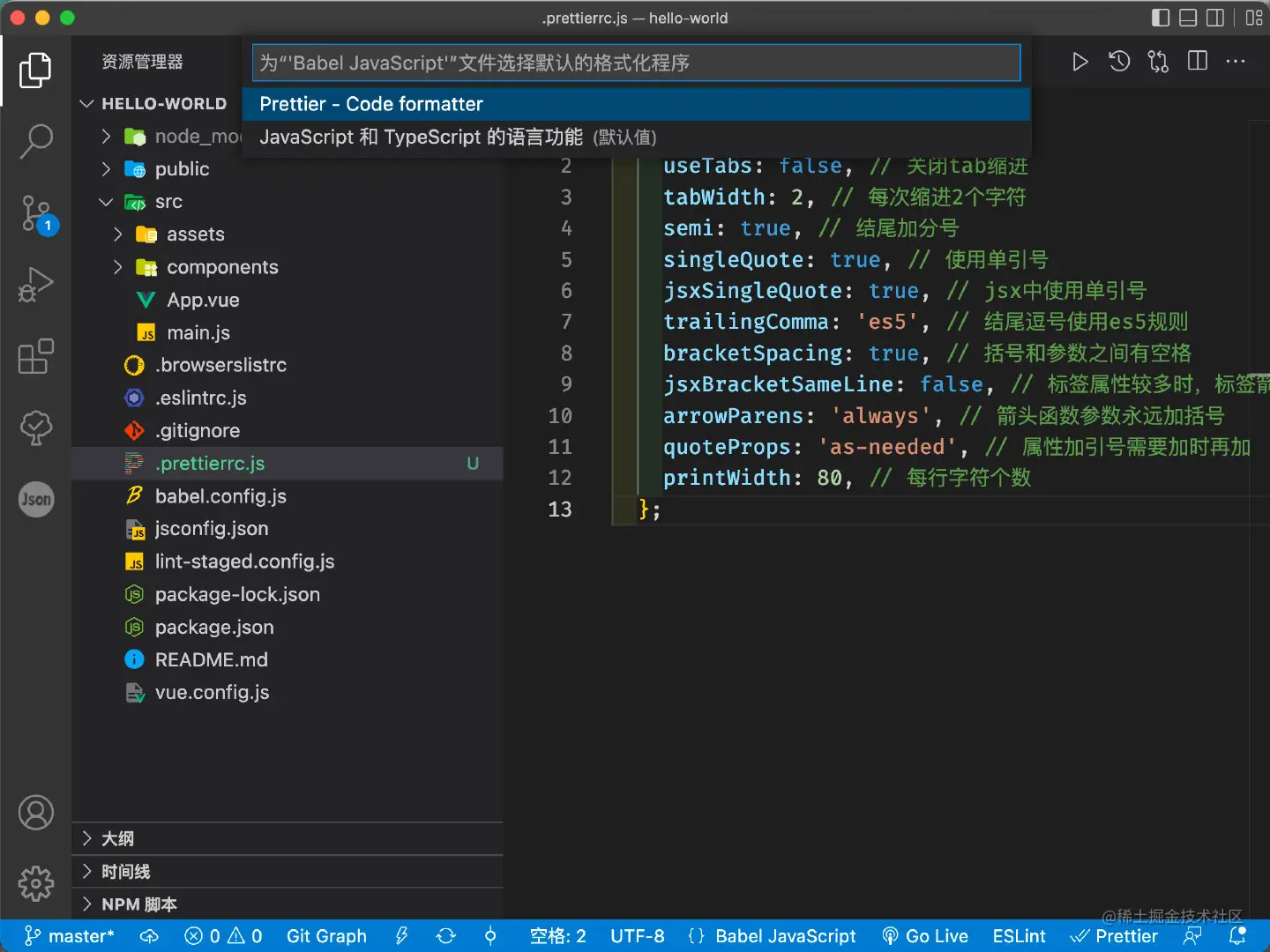Open .eslintrc.js file
The height and width of the screenshot is (952, 1270).
click(288, 398)
